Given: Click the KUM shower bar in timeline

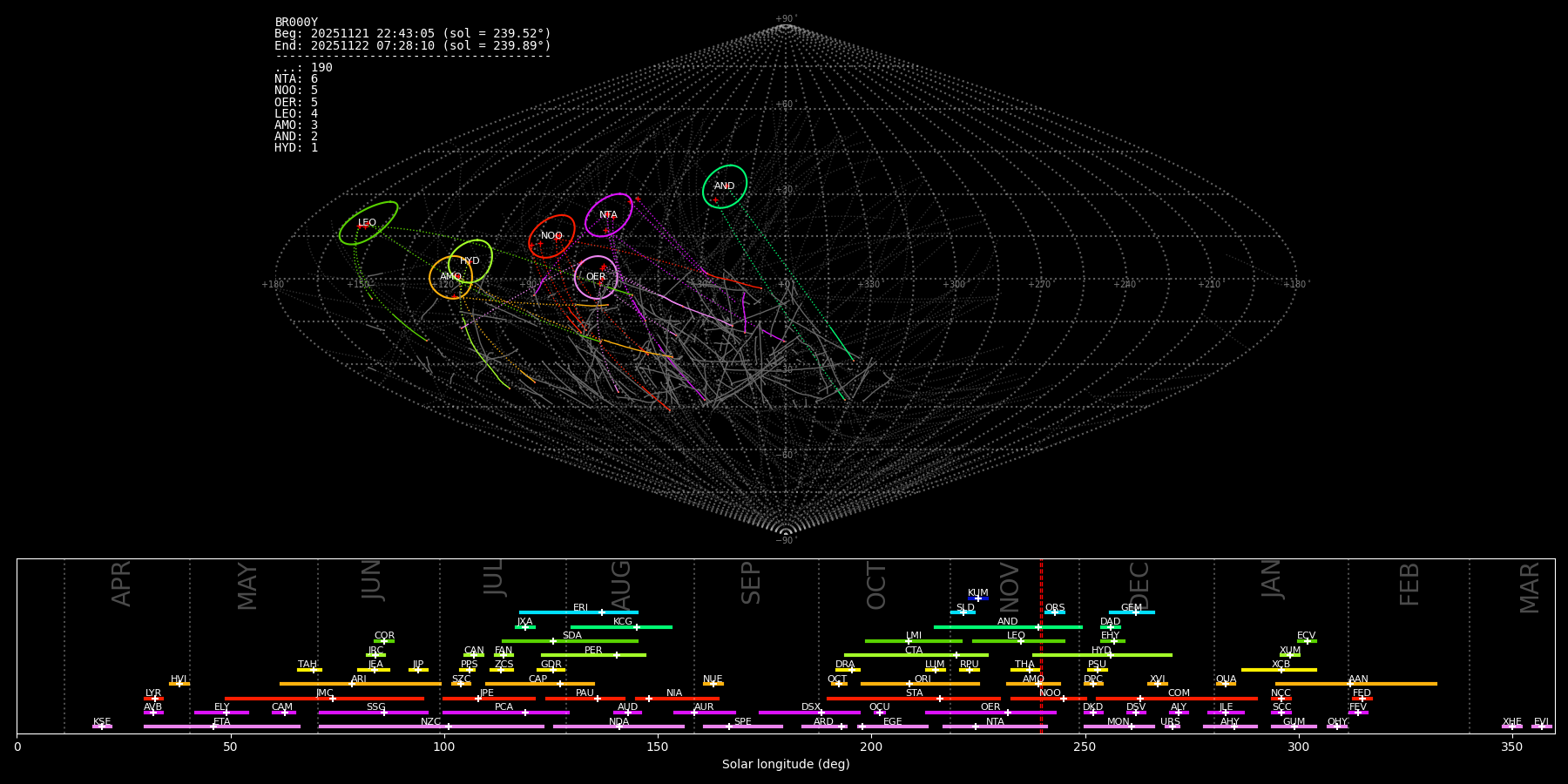Looking at the screenshot, I should coord(978,598).
